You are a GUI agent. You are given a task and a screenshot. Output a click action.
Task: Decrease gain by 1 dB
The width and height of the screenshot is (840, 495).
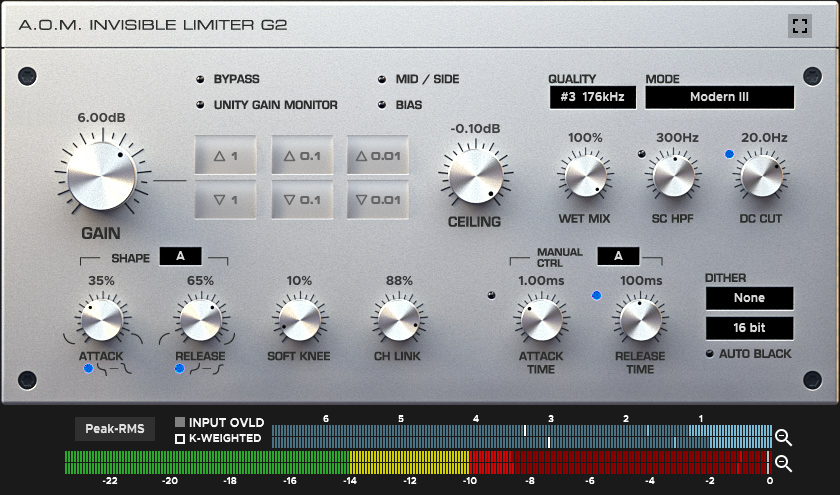point(226,200)
